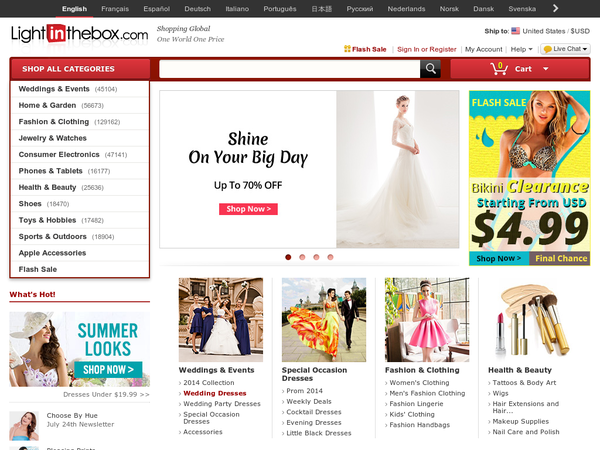Click the wedding banner Shop Now button
This screenshot has height=450, width=600.
pos(248,209)
